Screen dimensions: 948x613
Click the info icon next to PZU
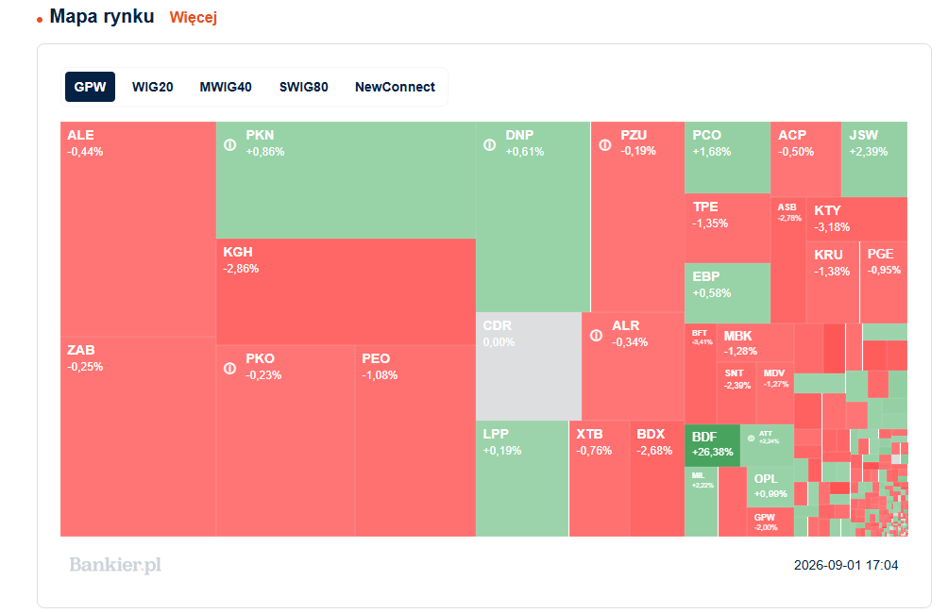pyautogui.click(x=605, y=145)
